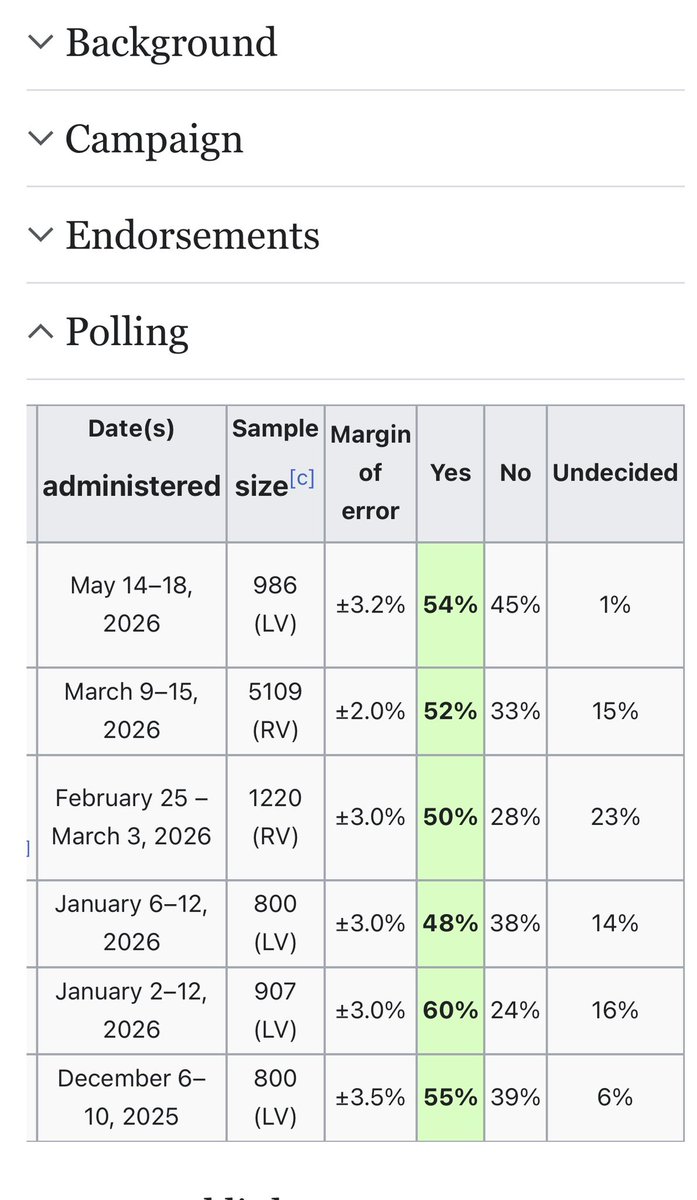The height and width of the screenshot is (1200, 697).
Task: Expand the Endorsements section chevron
Action: click(40, 235)
